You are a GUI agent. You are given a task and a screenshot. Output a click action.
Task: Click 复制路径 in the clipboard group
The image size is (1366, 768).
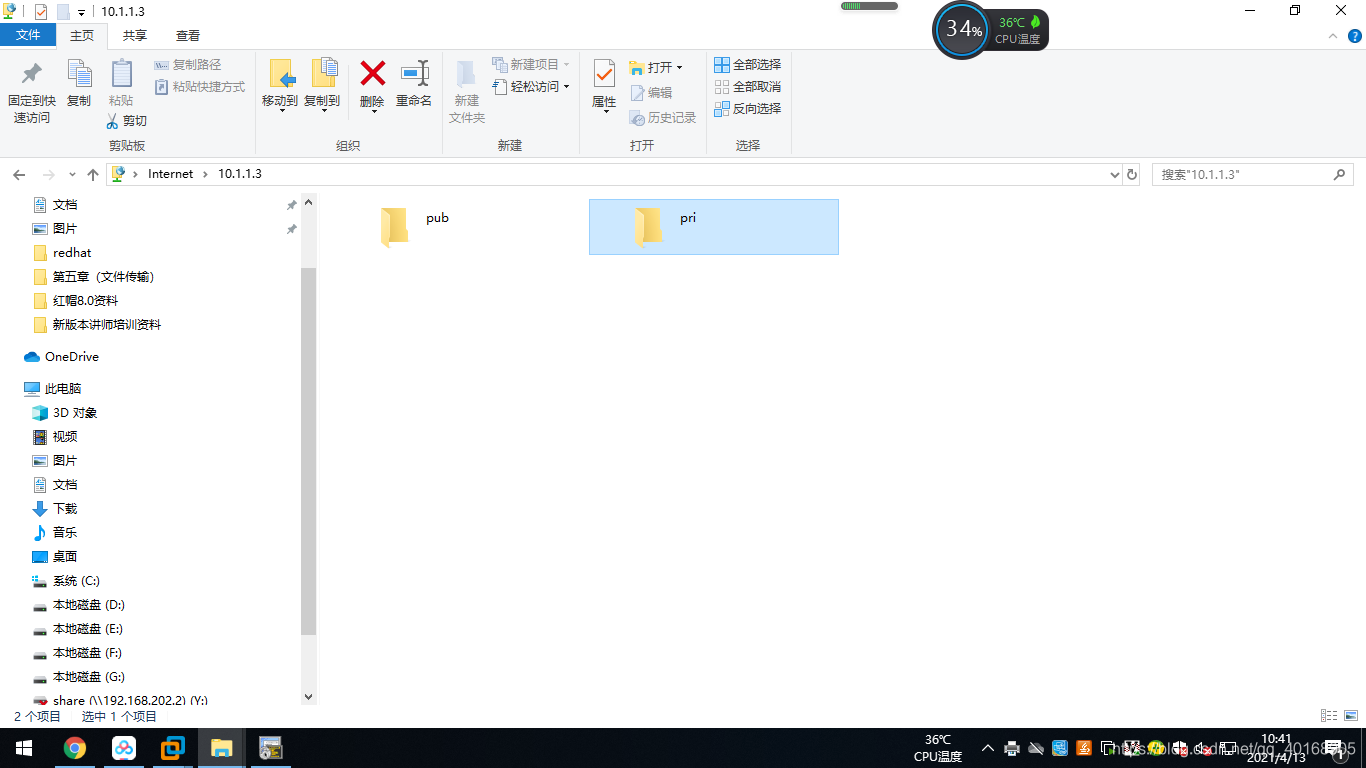(x=188, y=65)
